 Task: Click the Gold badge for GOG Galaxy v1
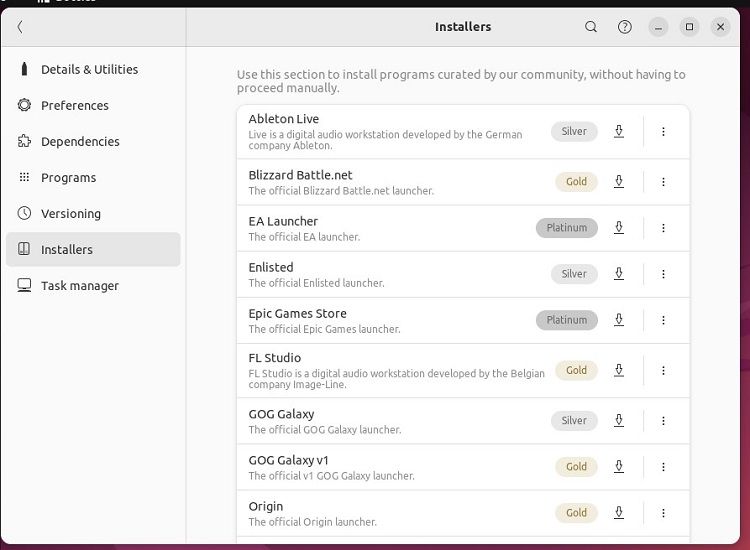(576, 466)
